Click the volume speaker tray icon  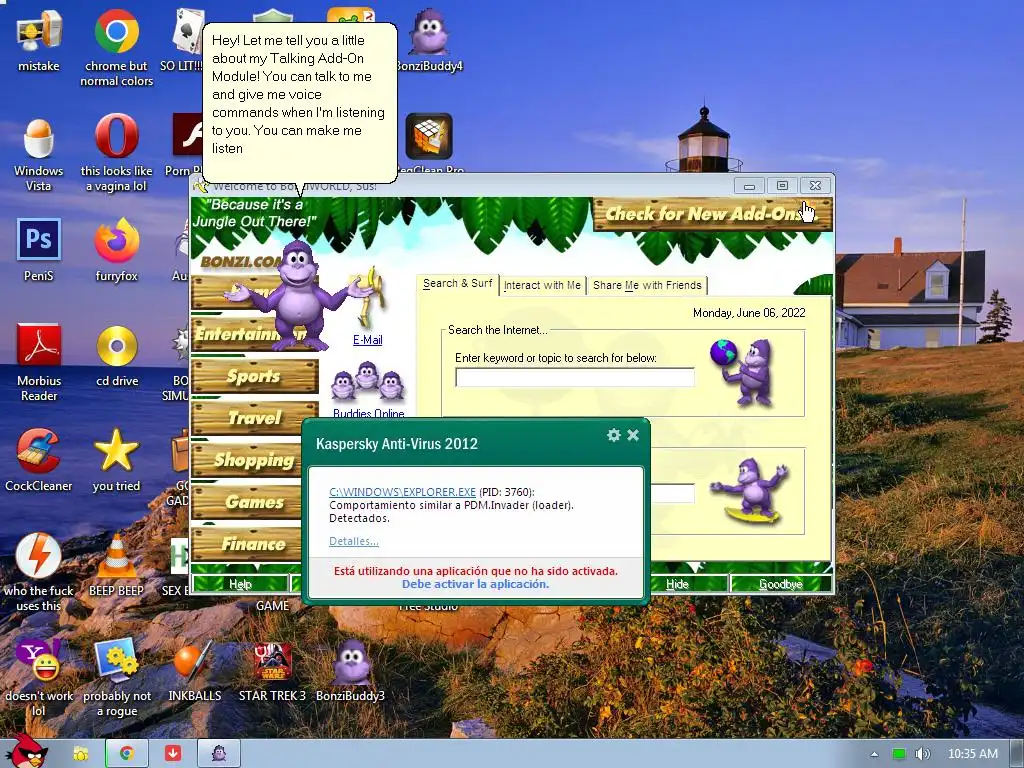click(922, 754)
